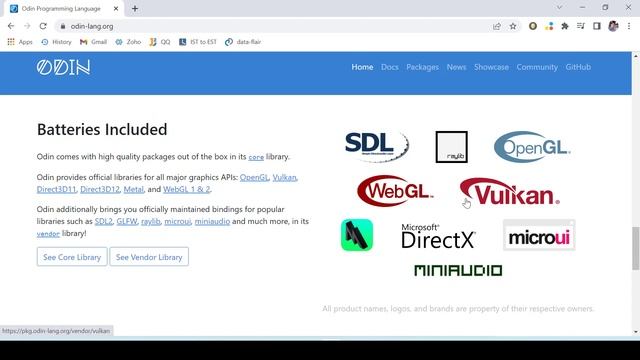This screenshot has height=360, width=640.
Task: Open the Showcase nav item
Action: tap(491, 67)
